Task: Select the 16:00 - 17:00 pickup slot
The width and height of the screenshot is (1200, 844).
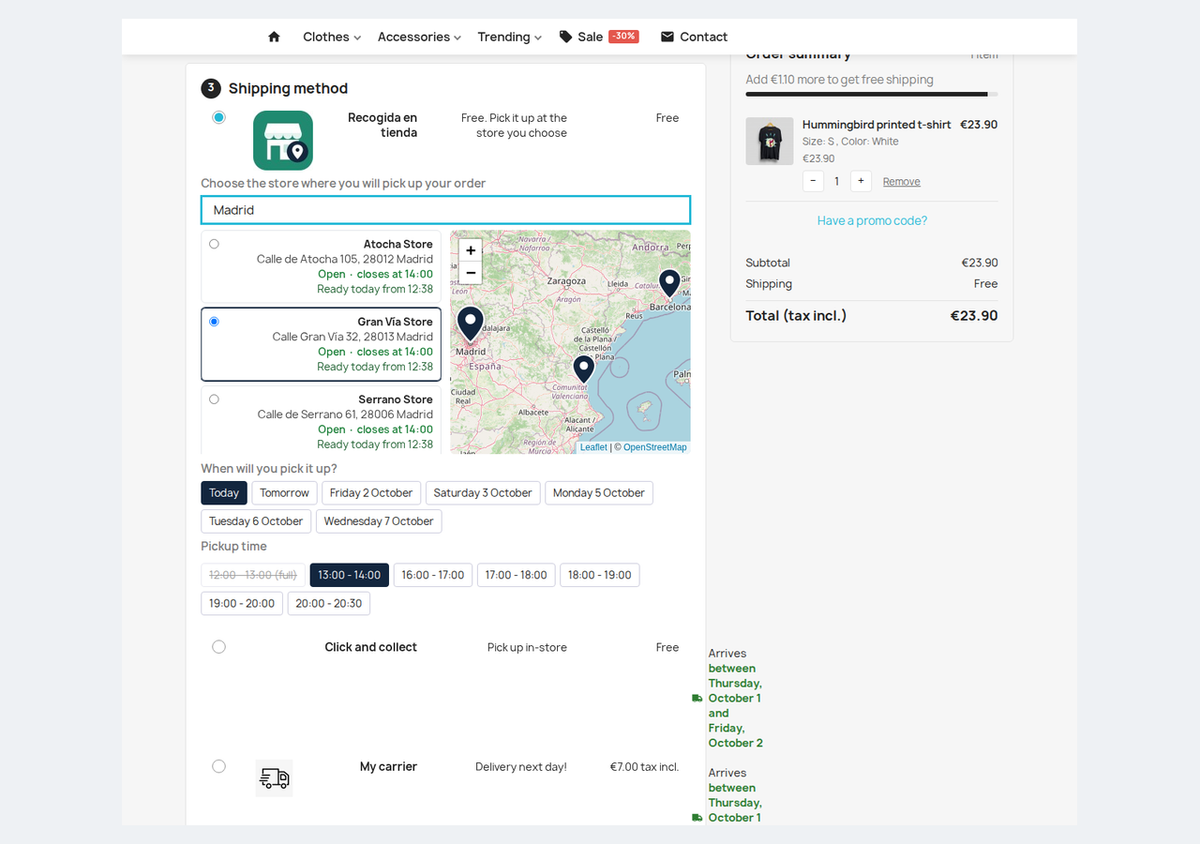Action: point(433,575)
